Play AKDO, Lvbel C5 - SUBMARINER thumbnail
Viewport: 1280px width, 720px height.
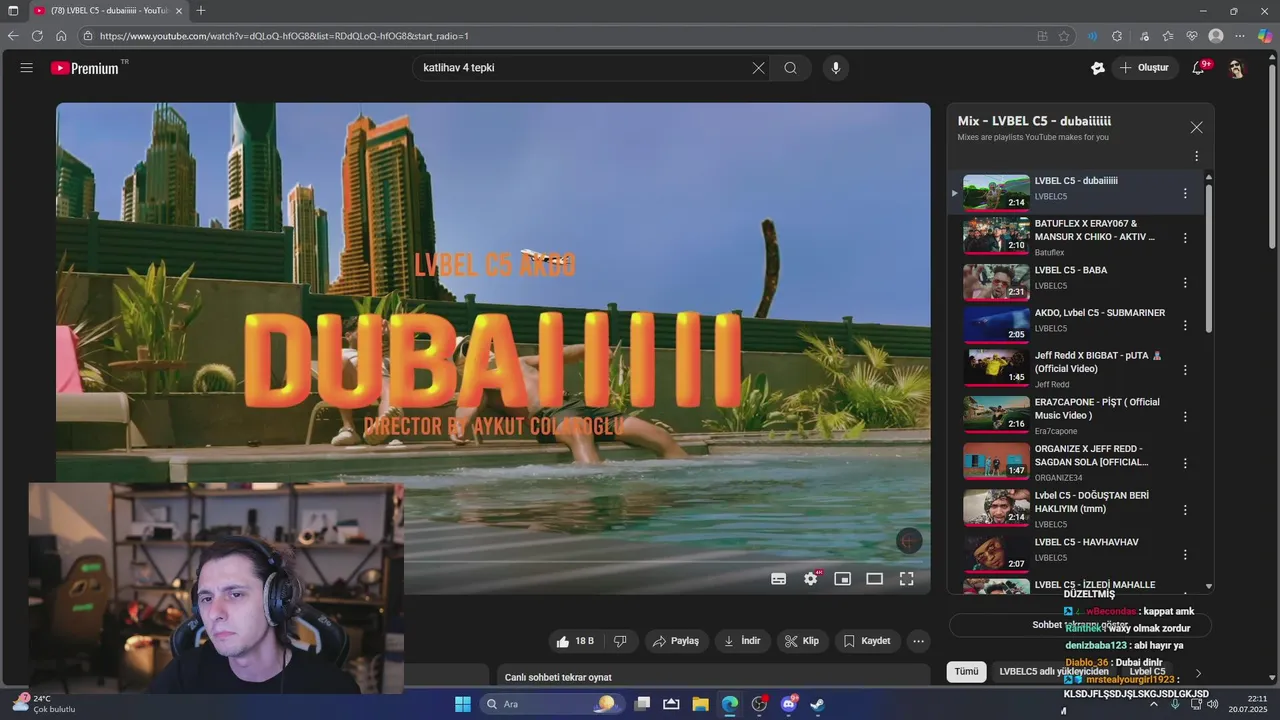[996, 325]
